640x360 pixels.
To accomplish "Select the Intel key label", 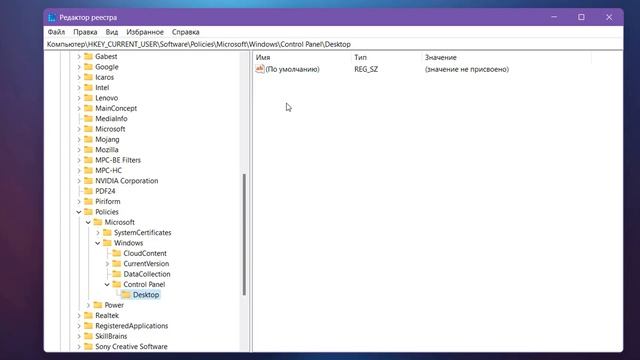I will point(102,88).
